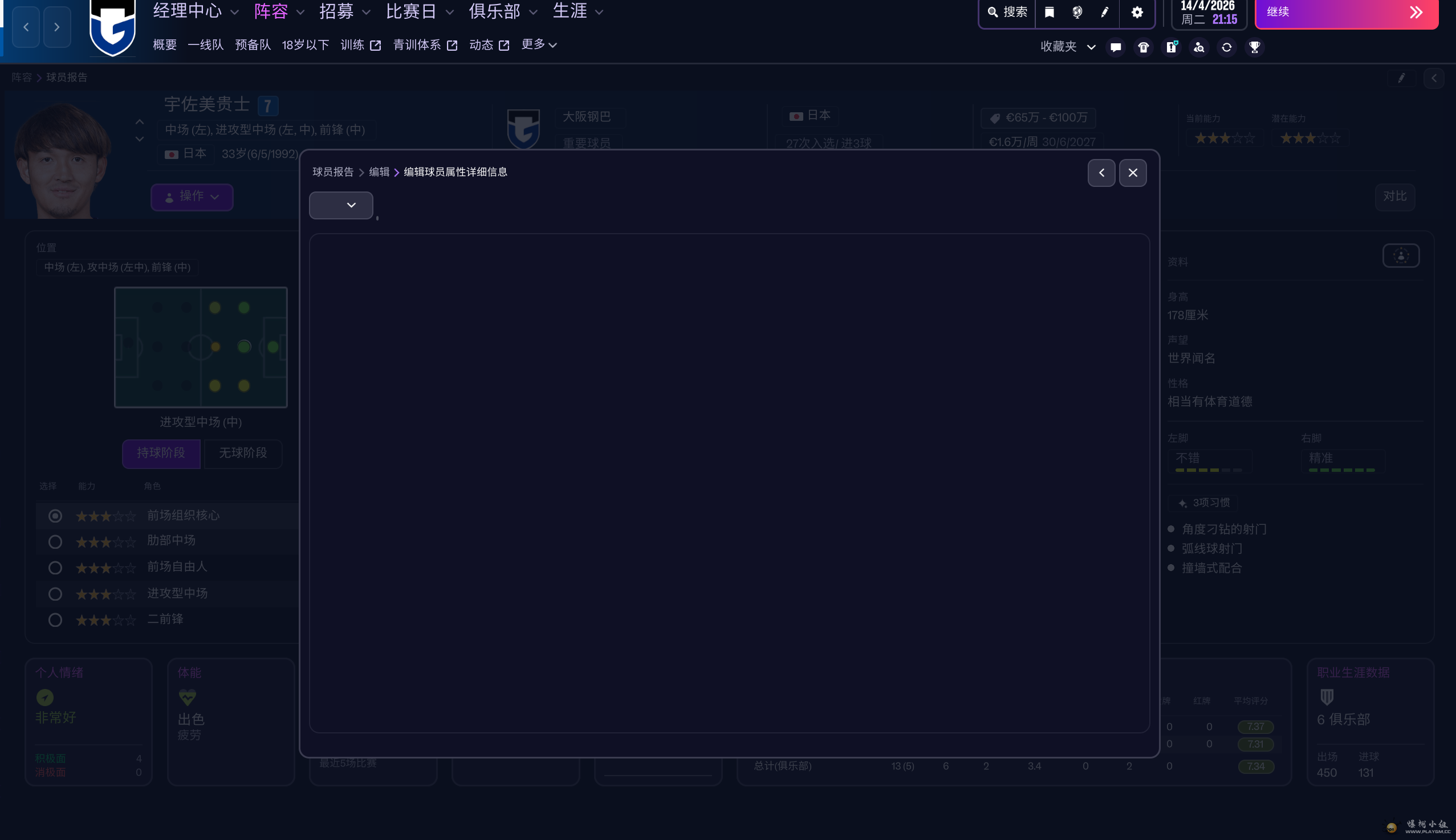Open settings gear icon

[1137, 12]
